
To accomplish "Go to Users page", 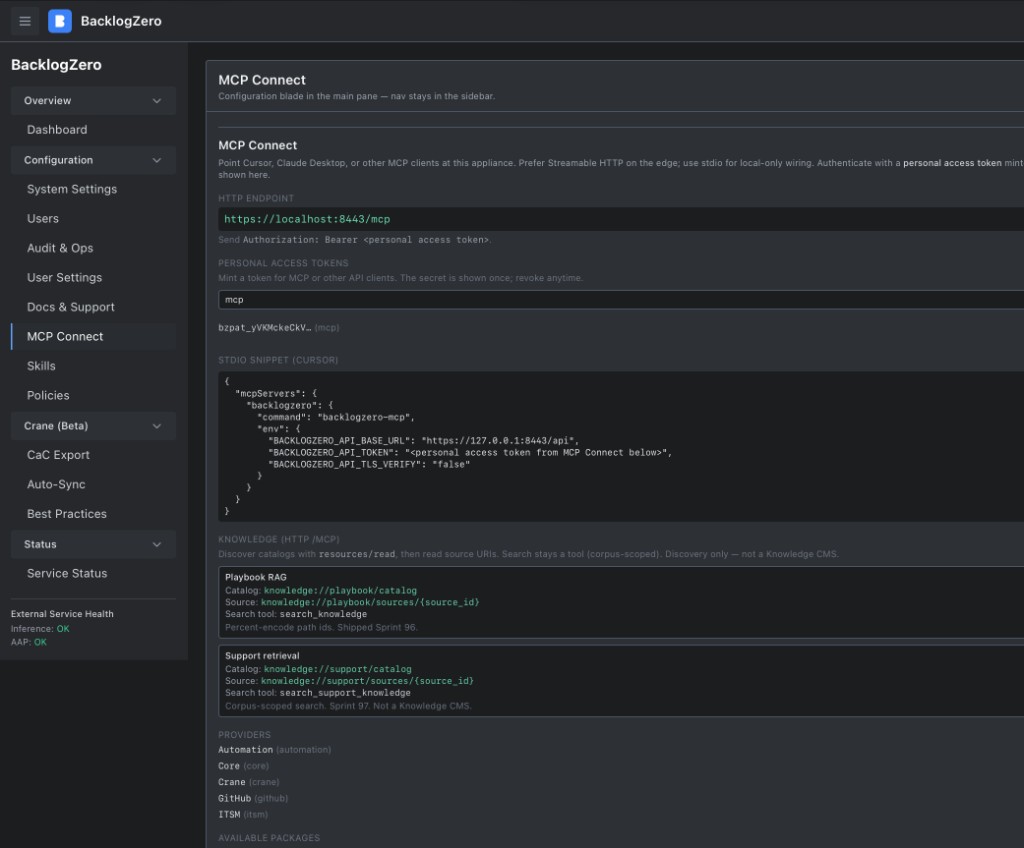I will [93, 219].
